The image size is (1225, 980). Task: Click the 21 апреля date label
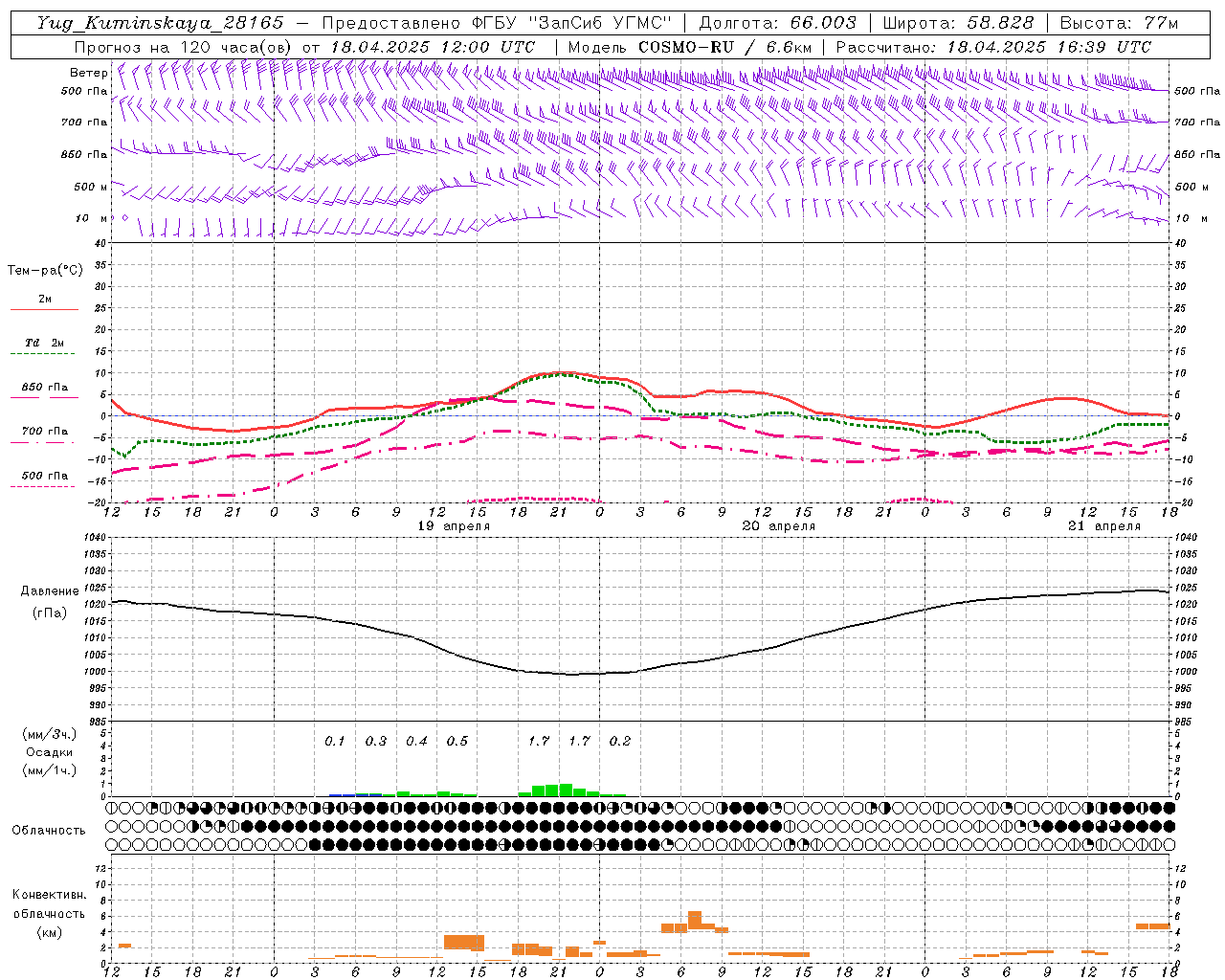pos(1104,526)
